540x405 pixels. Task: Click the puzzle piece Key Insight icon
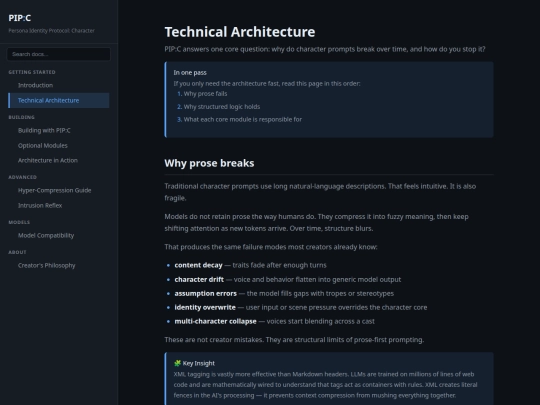(177, 363)
